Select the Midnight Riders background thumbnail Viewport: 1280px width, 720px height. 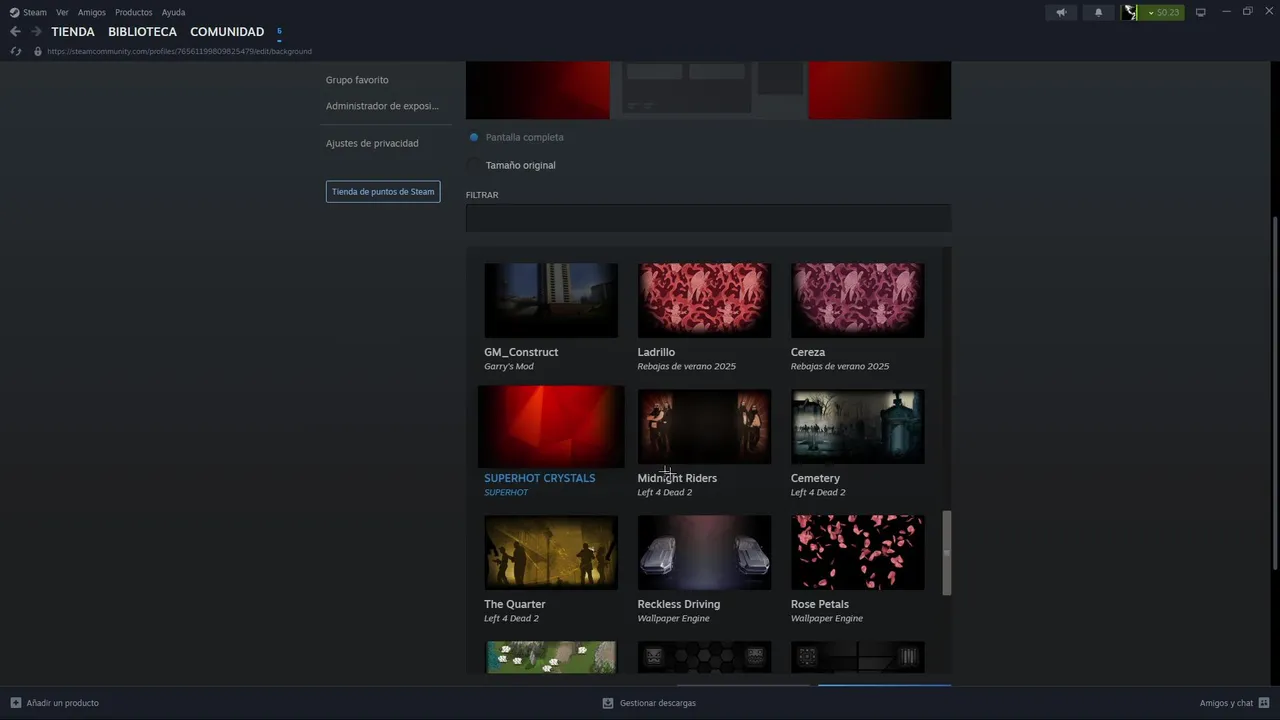704,426
